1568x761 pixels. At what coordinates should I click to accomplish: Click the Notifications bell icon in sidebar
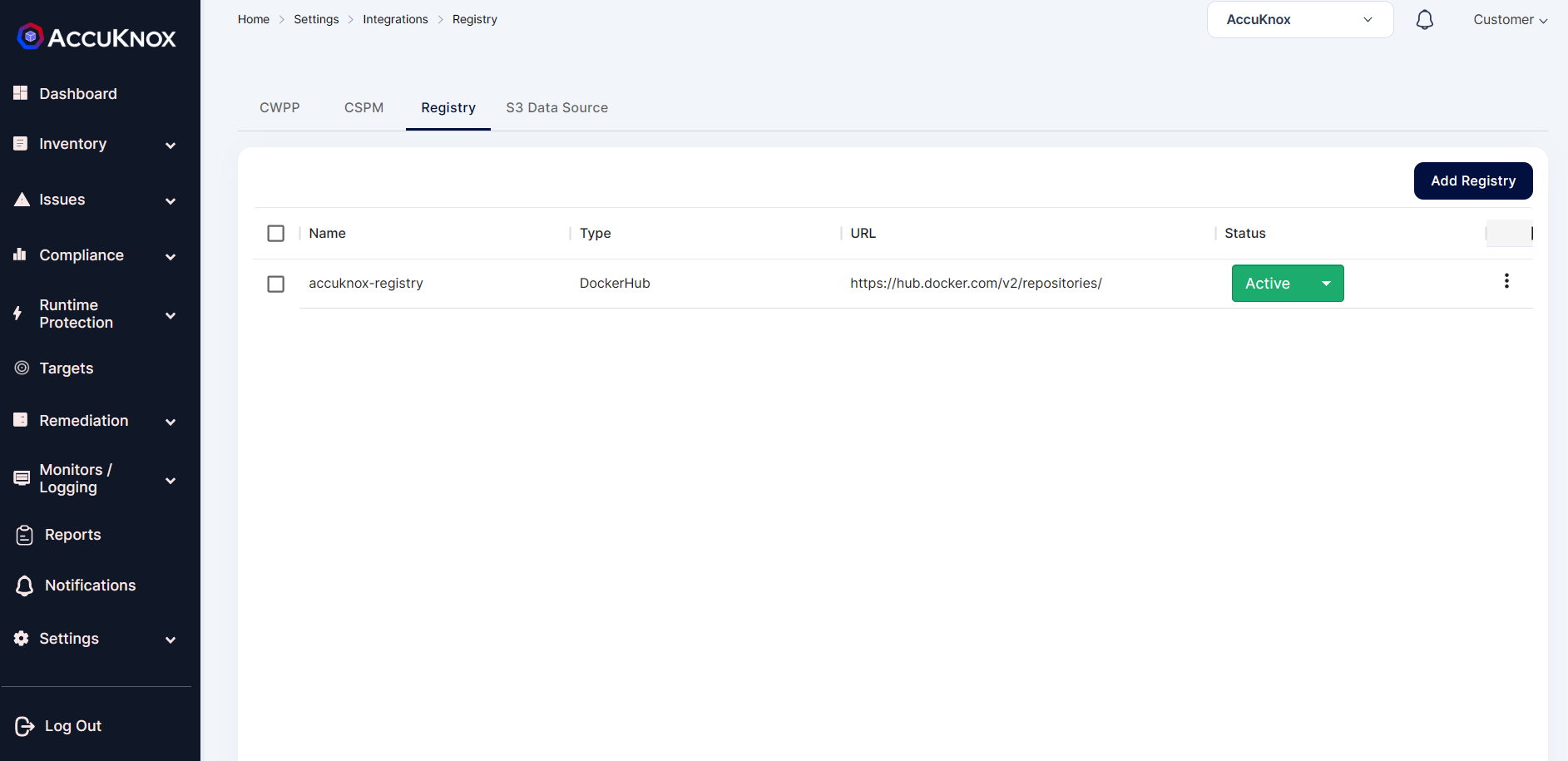[25, 586]
